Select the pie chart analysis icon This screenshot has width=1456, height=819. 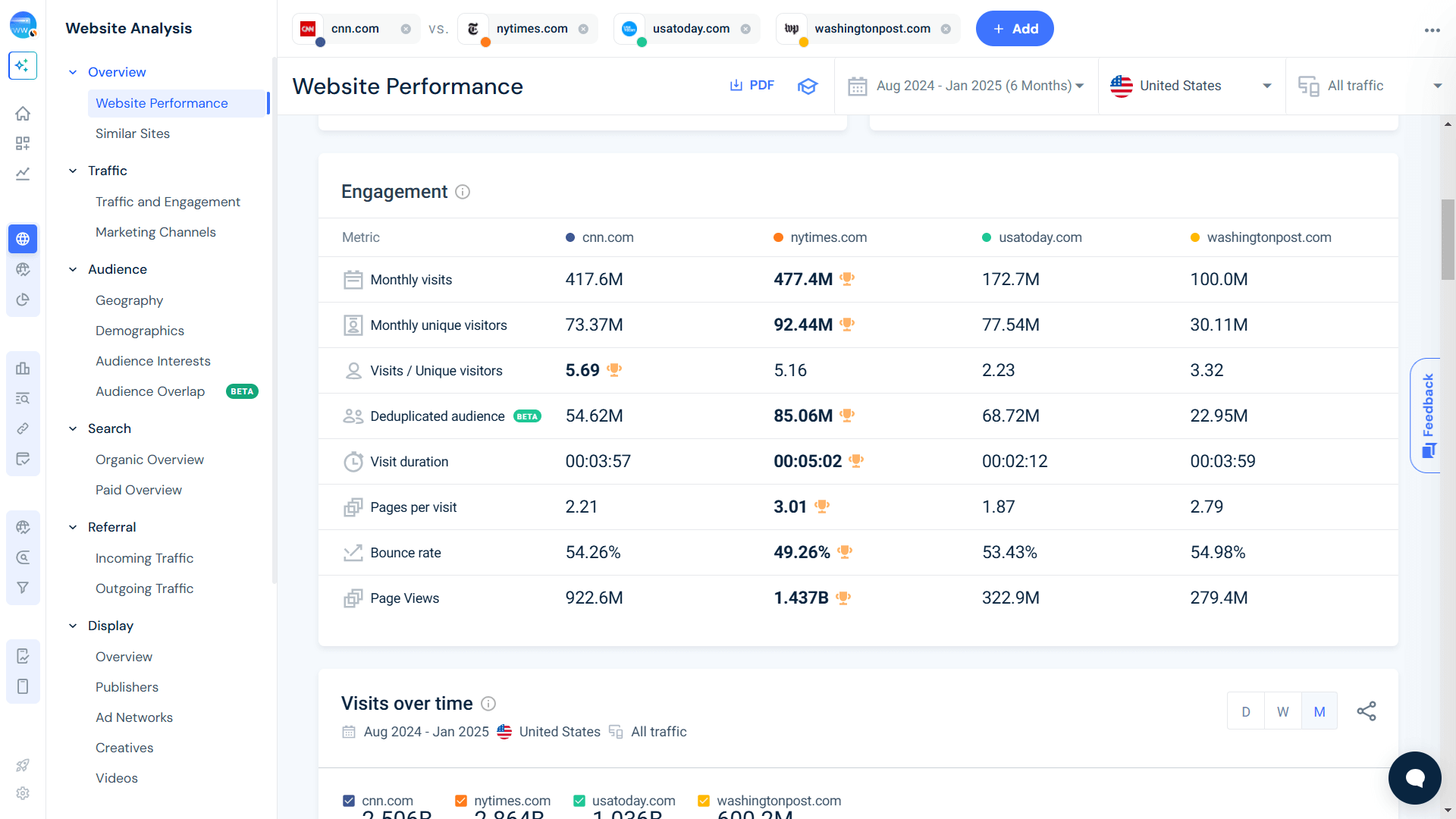(x=23, y=300)
